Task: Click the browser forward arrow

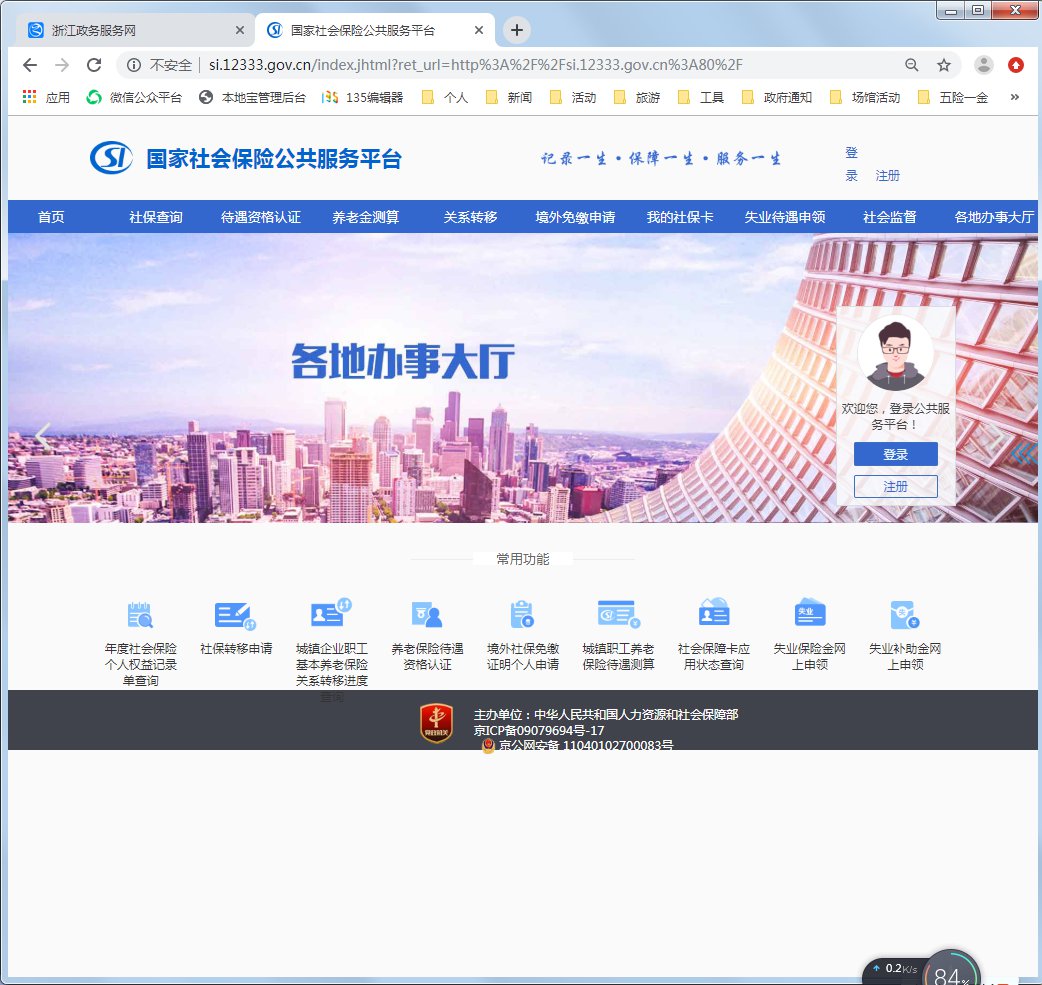Action: (x=62, y=65)
